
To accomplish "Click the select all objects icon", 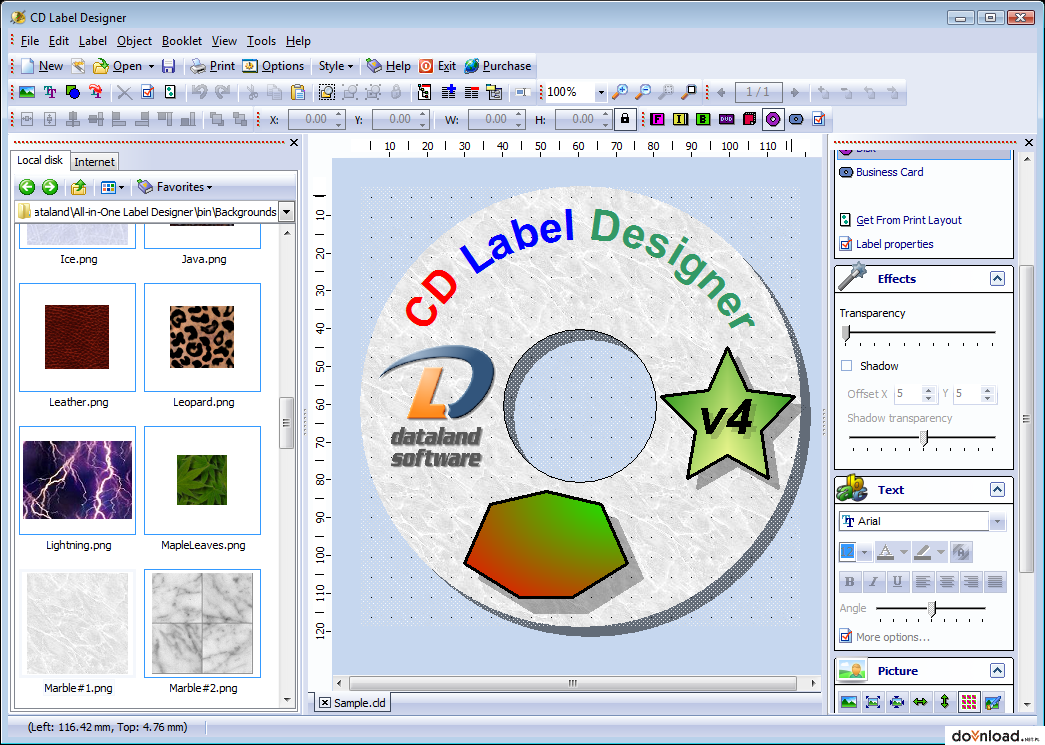I will [327, 92].
